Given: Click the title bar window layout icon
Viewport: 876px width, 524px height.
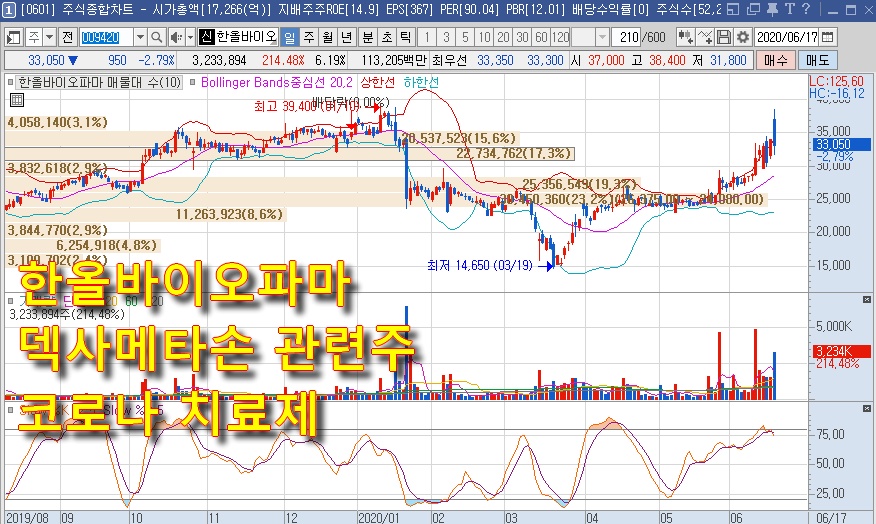Looking at the screenshot, I should [x=733, y=9].
